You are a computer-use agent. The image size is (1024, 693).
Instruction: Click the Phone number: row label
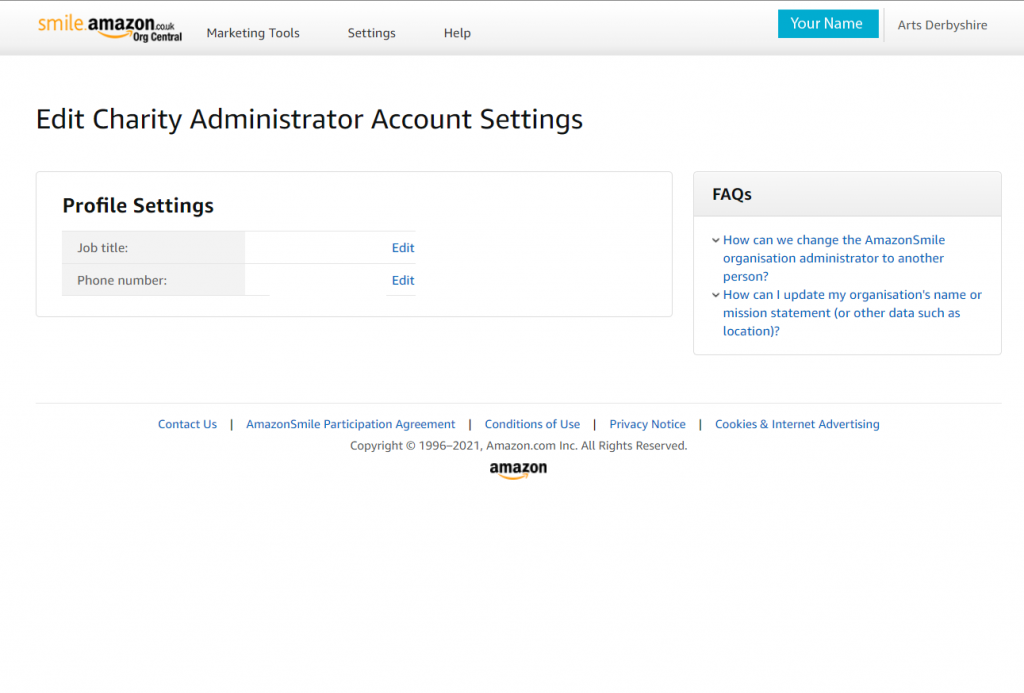[x=122, y=280]
